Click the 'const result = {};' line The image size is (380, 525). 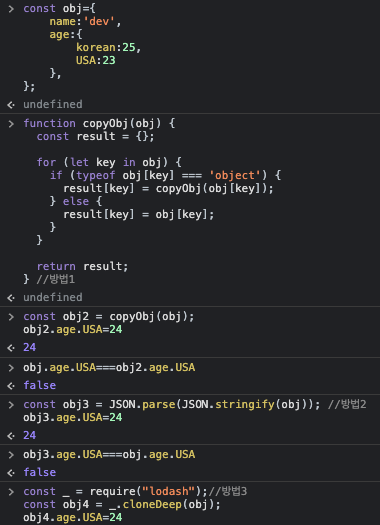(95, 136)
